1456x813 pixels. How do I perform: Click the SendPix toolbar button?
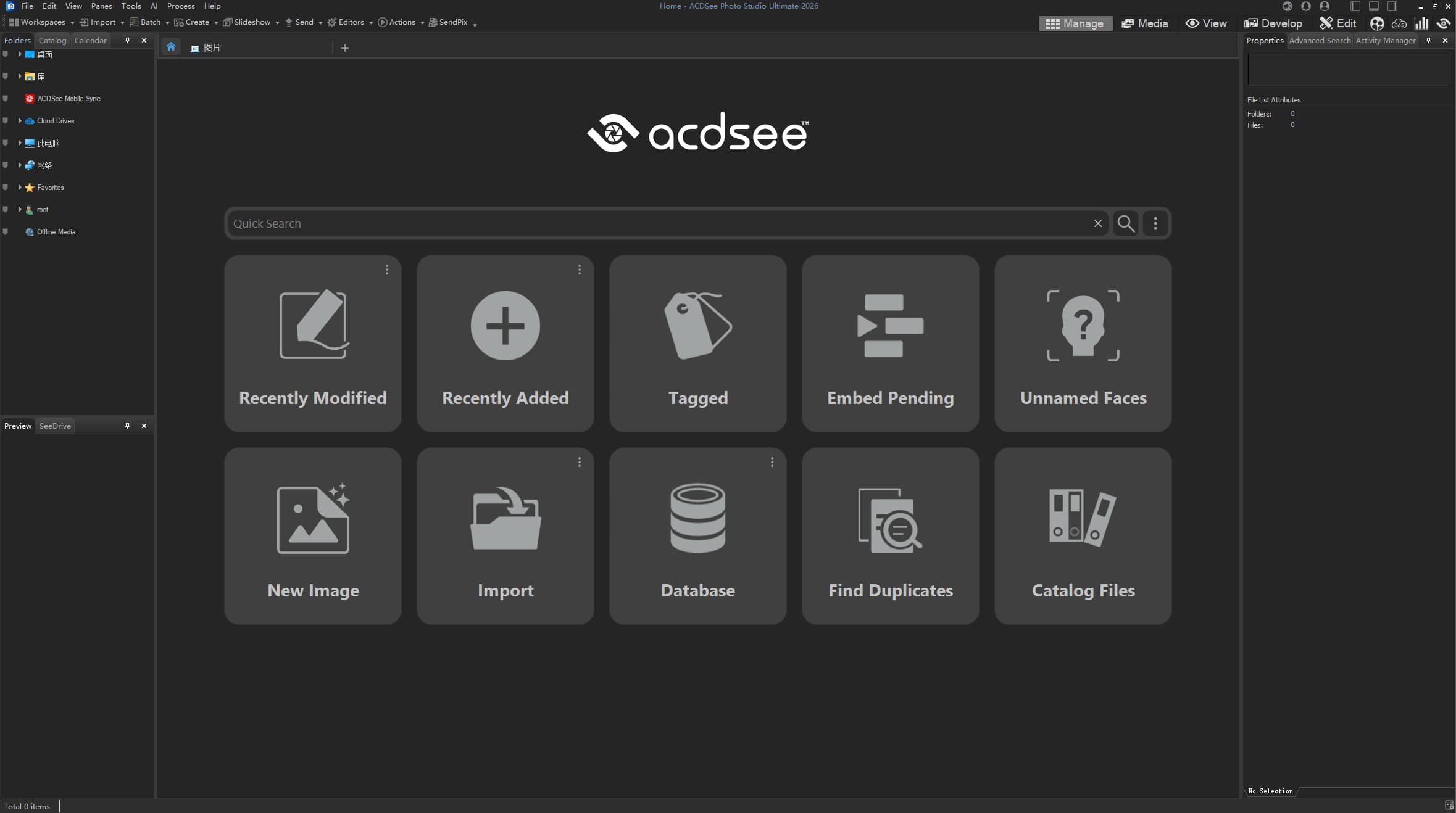pos(448,22)
